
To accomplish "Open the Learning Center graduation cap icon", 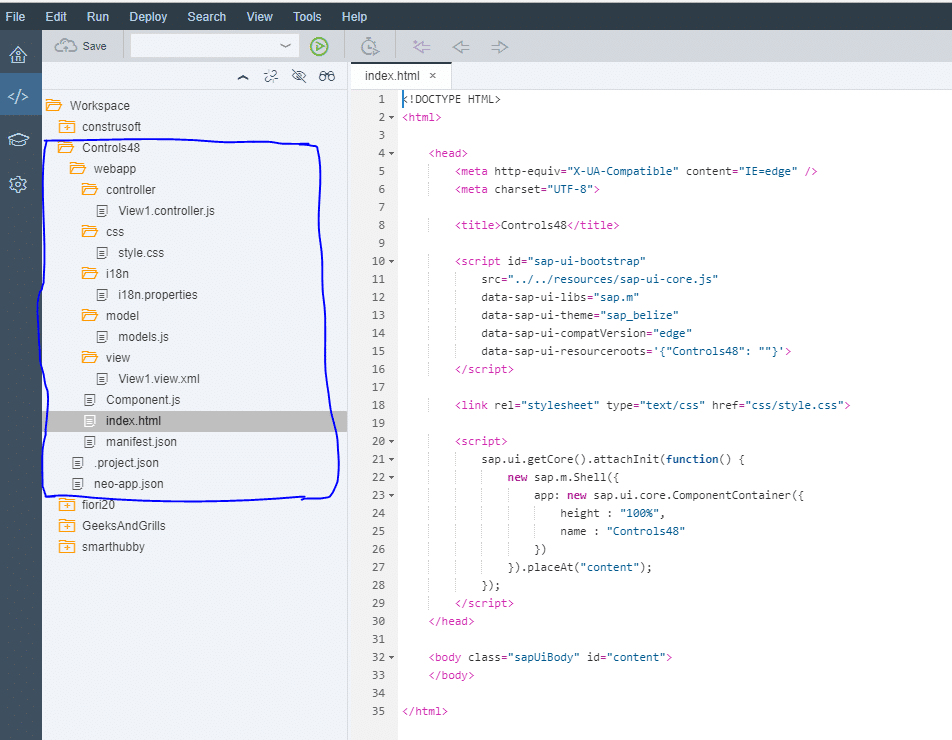I will click(x=18, y=140).
